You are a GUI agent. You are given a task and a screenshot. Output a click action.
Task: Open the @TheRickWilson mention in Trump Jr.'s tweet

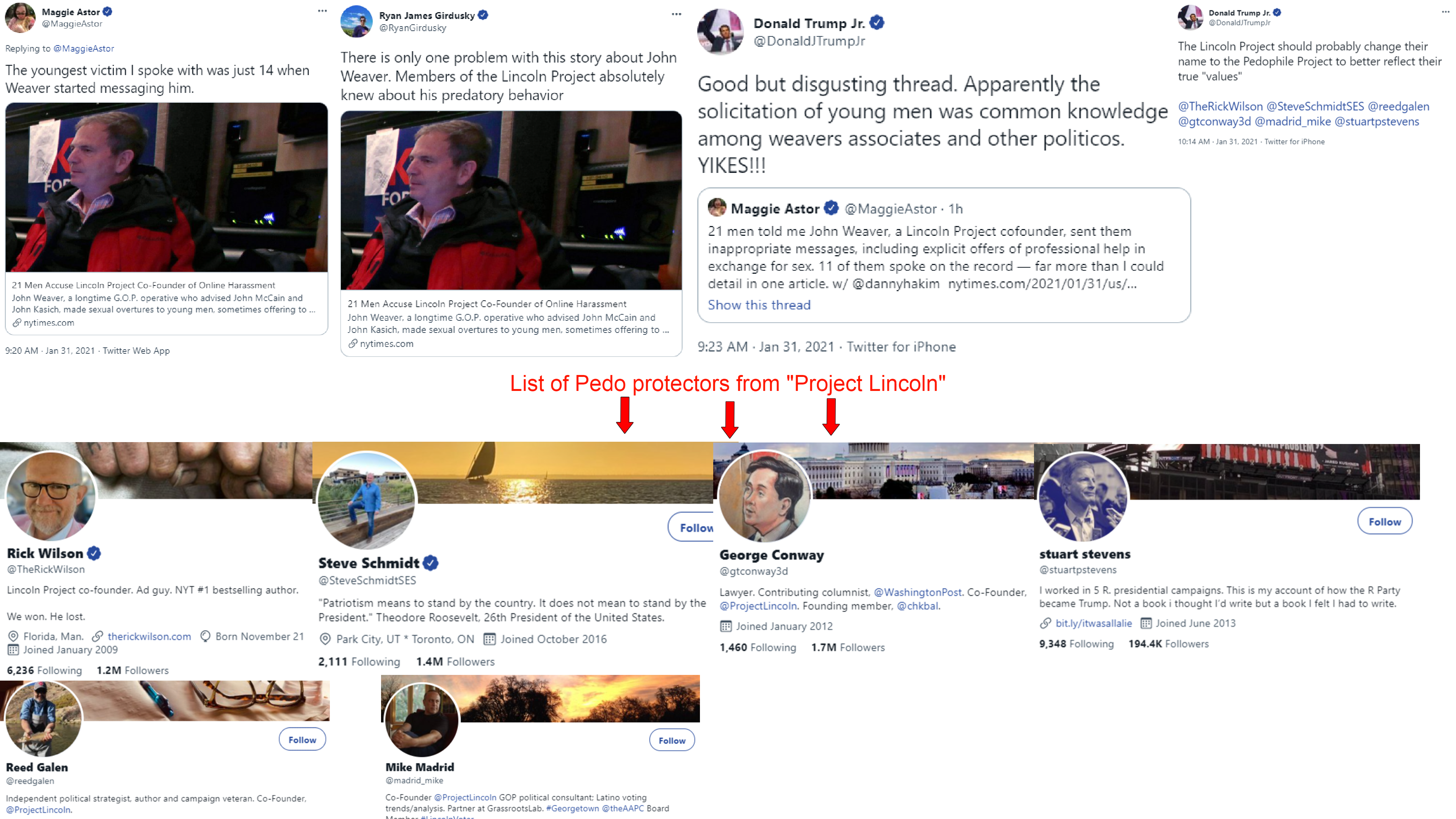(1220, 106)
